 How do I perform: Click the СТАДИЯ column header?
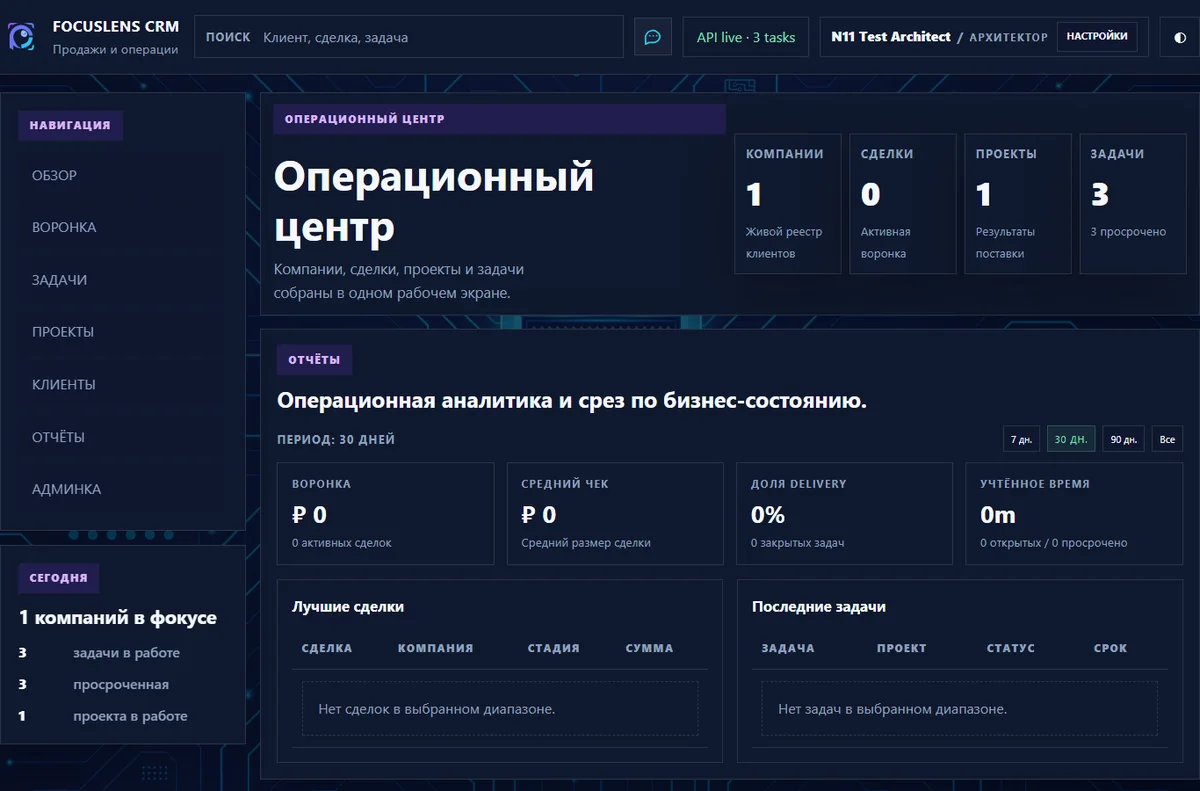click(554, 648)
